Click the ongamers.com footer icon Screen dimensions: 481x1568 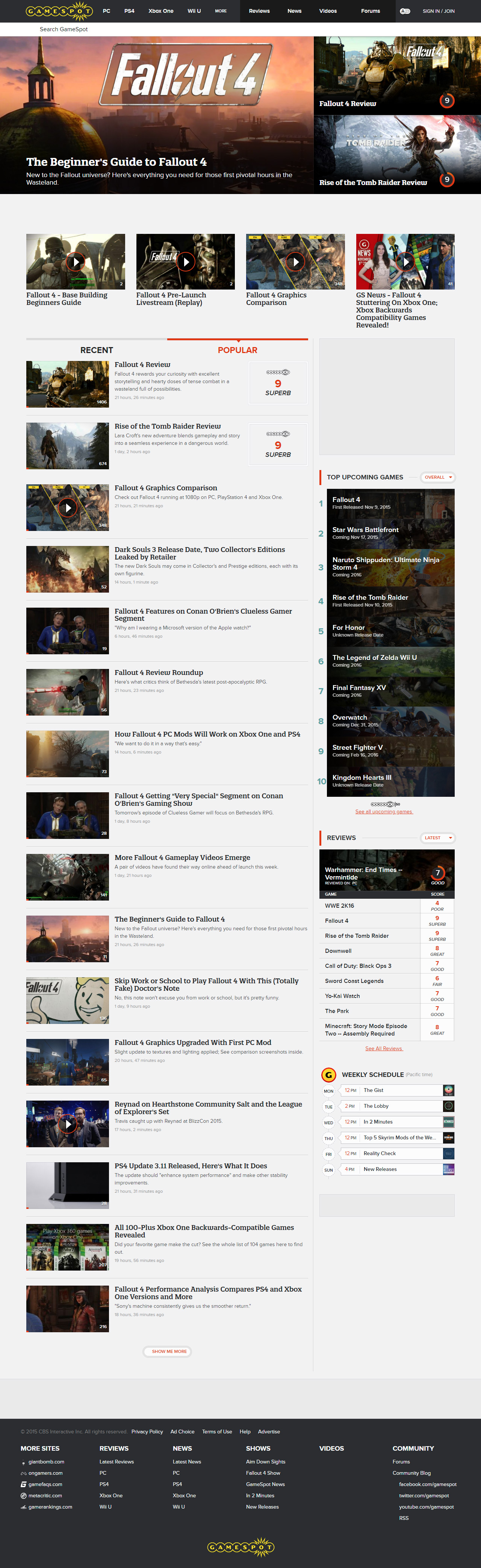[24, 1473]
